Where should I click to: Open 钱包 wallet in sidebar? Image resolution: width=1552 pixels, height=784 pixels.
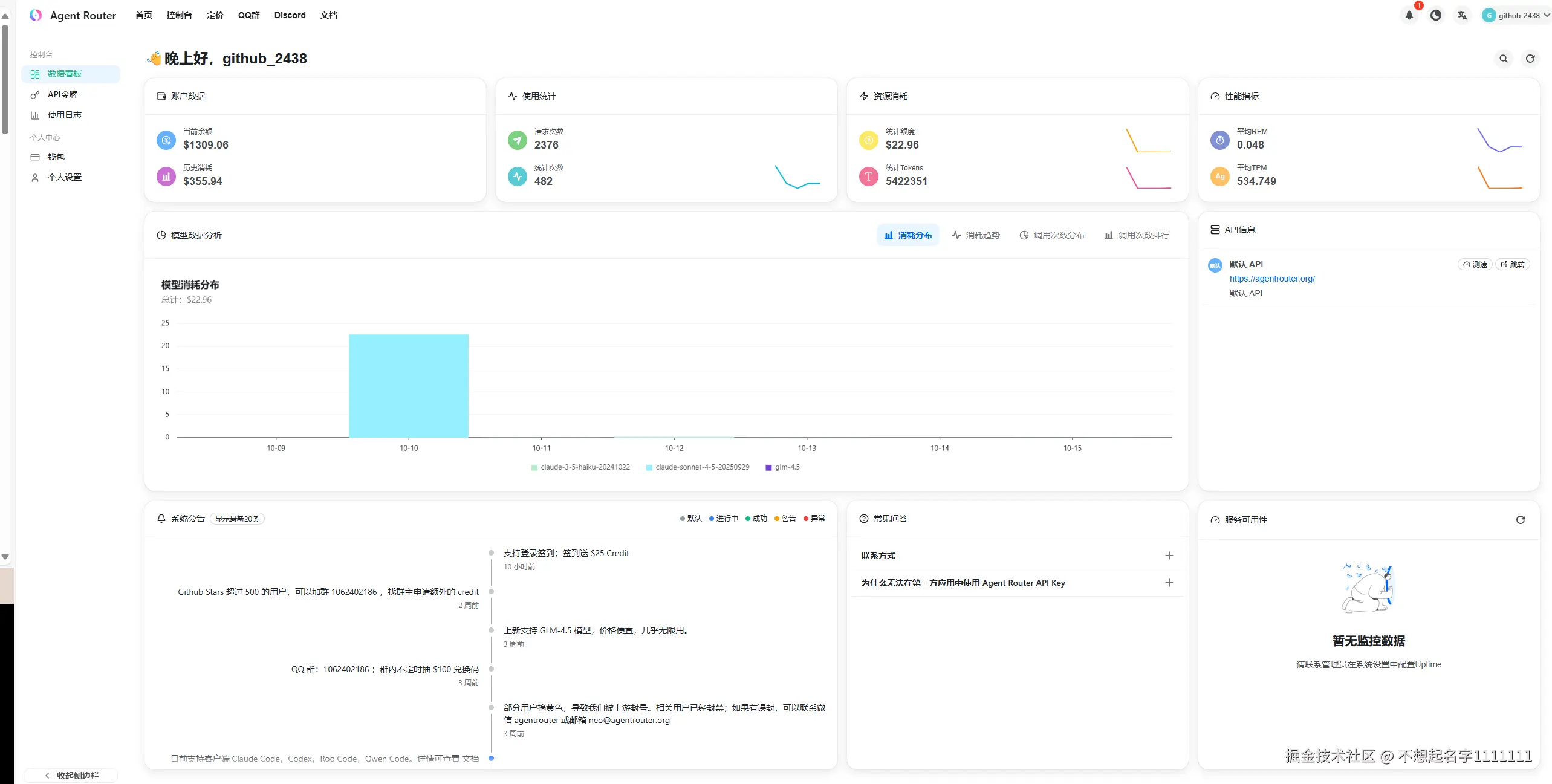(56, 157)
